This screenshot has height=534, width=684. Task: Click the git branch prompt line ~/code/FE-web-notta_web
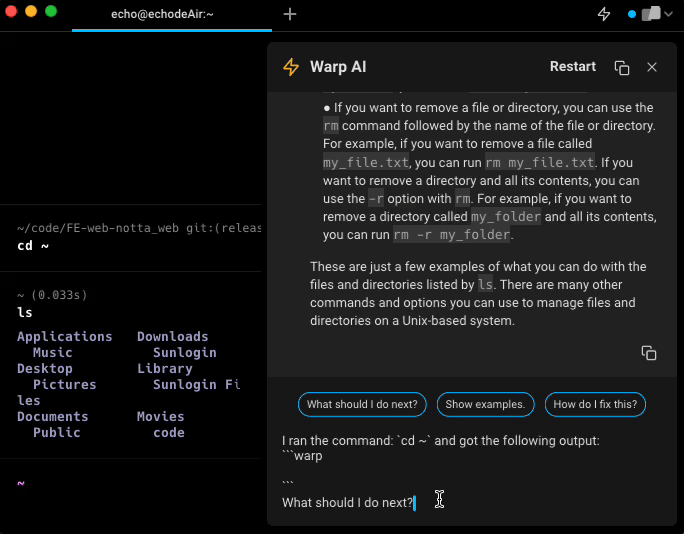(x=139, y=228)
